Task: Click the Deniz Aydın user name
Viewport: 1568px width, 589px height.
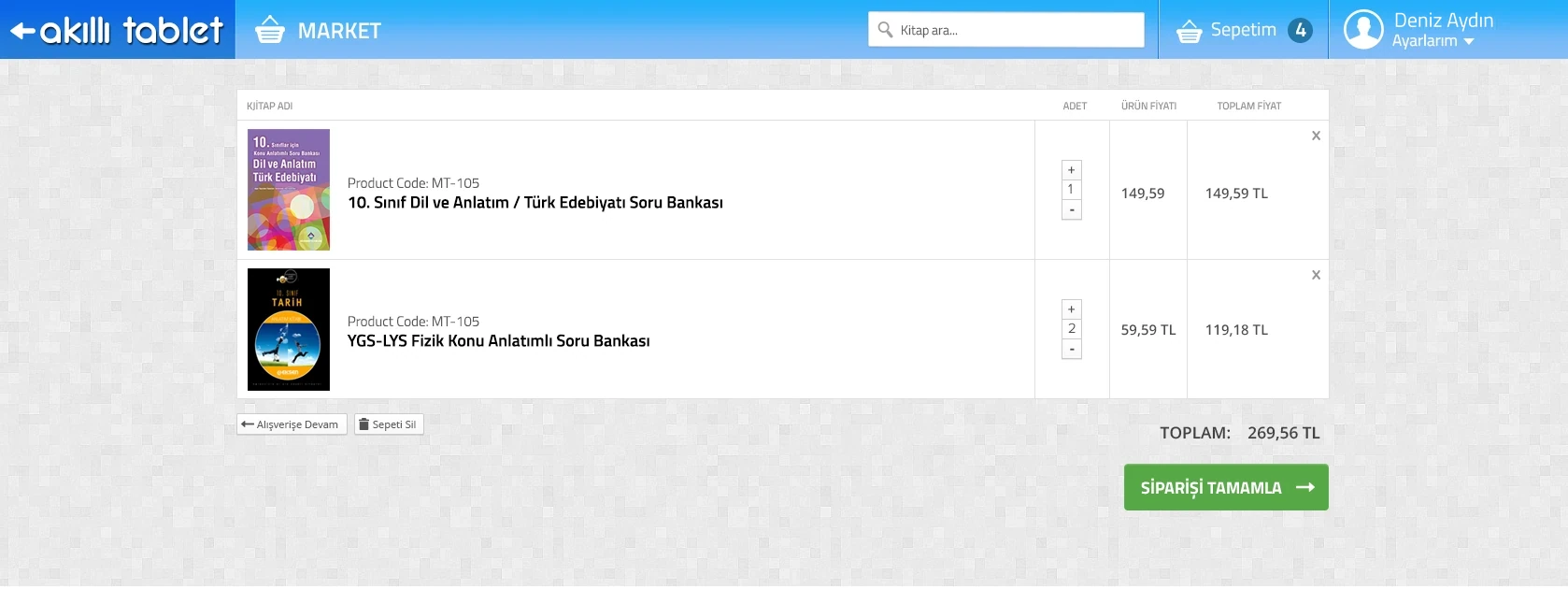Action: (x=1444, y=21)
